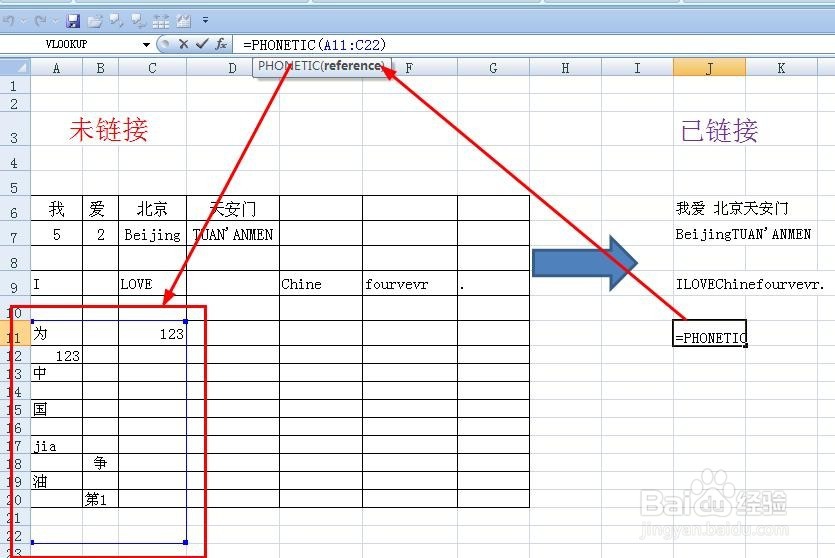Select row 9 header
835x558 pixels.
[14, 284]
